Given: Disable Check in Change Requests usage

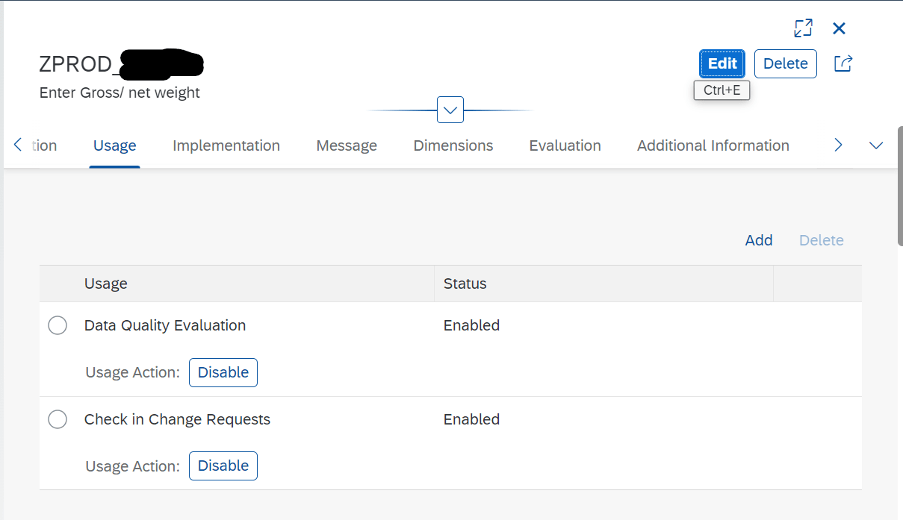Looking at the screenshot, I should click(x=223, y=466).
